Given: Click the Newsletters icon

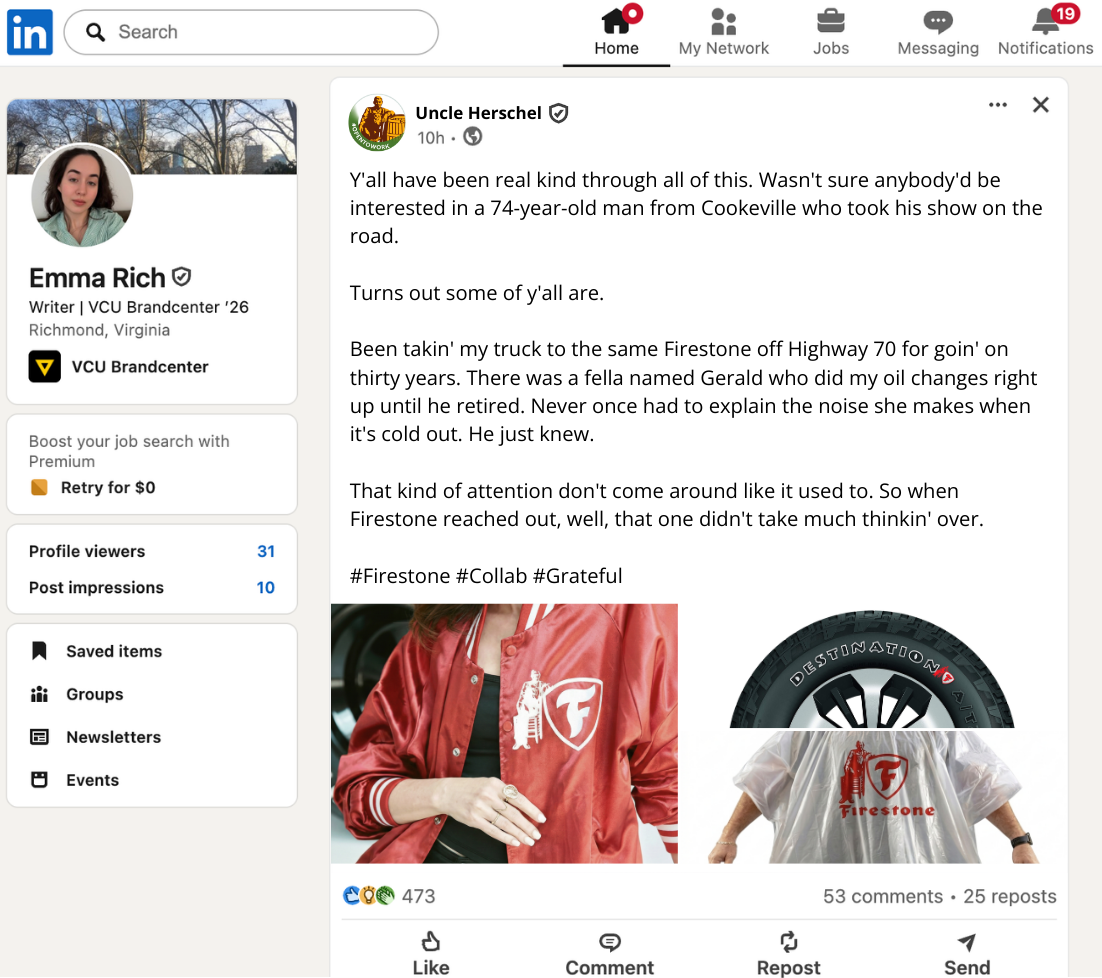Looking at the screenshot, I should [x=39, y=737].
